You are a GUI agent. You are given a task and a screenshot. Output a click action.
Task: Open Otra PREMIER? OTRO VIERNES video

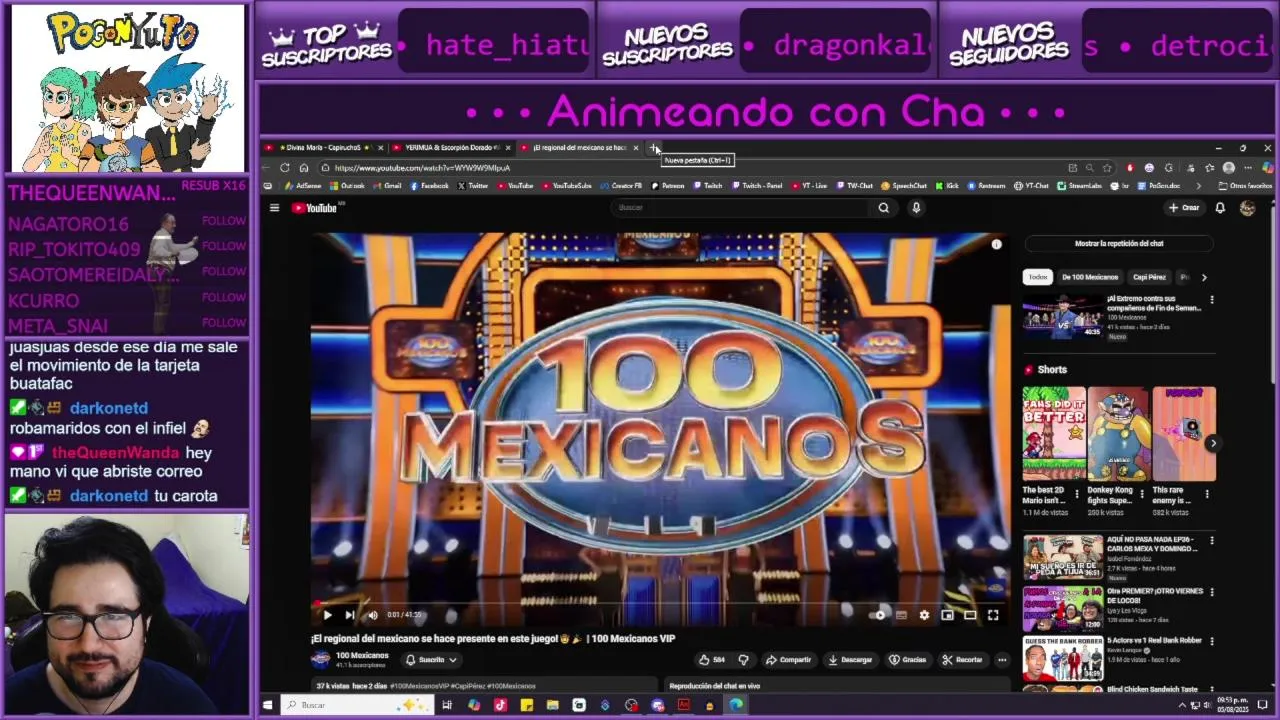pyautogui.click(x=1062, y=607)
